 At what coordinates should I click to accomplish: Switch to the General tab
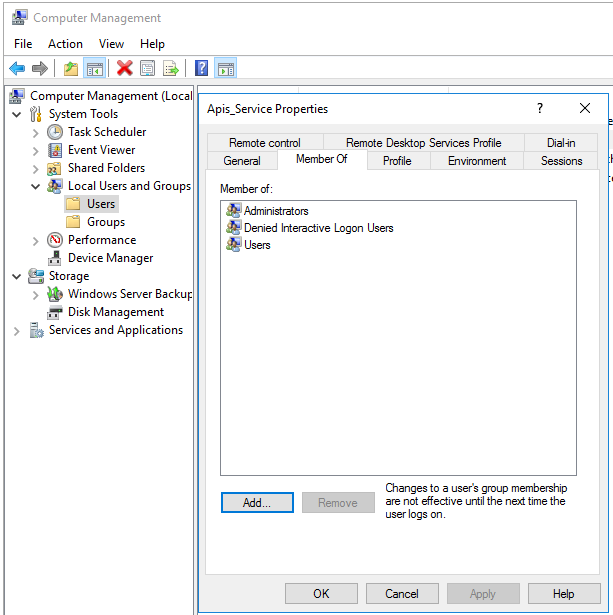pos(242,161)
